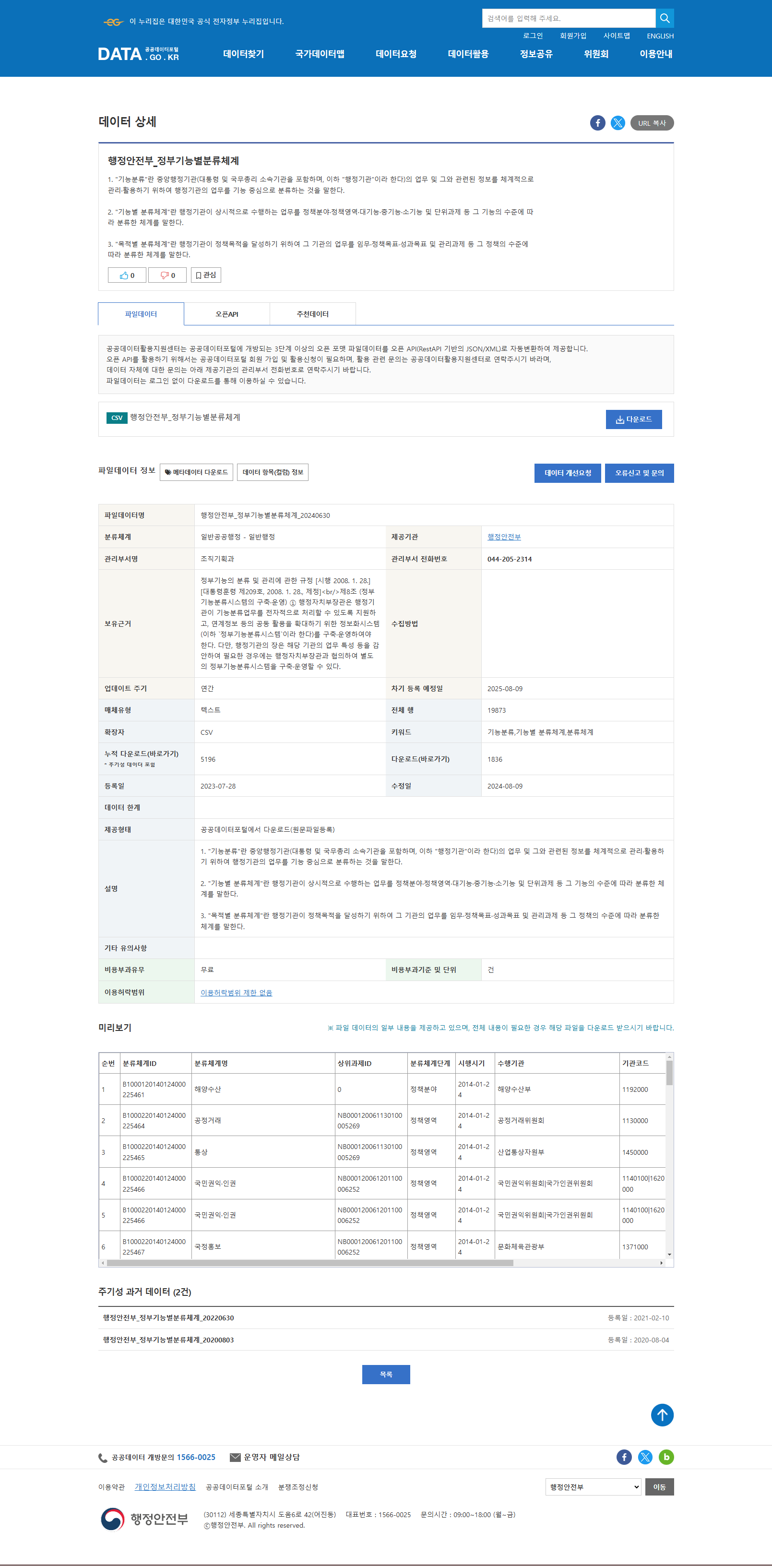Screen dimensions: 772x1568
Task: Click the thumbs-up like button
Action: click(x=127, y=275)
